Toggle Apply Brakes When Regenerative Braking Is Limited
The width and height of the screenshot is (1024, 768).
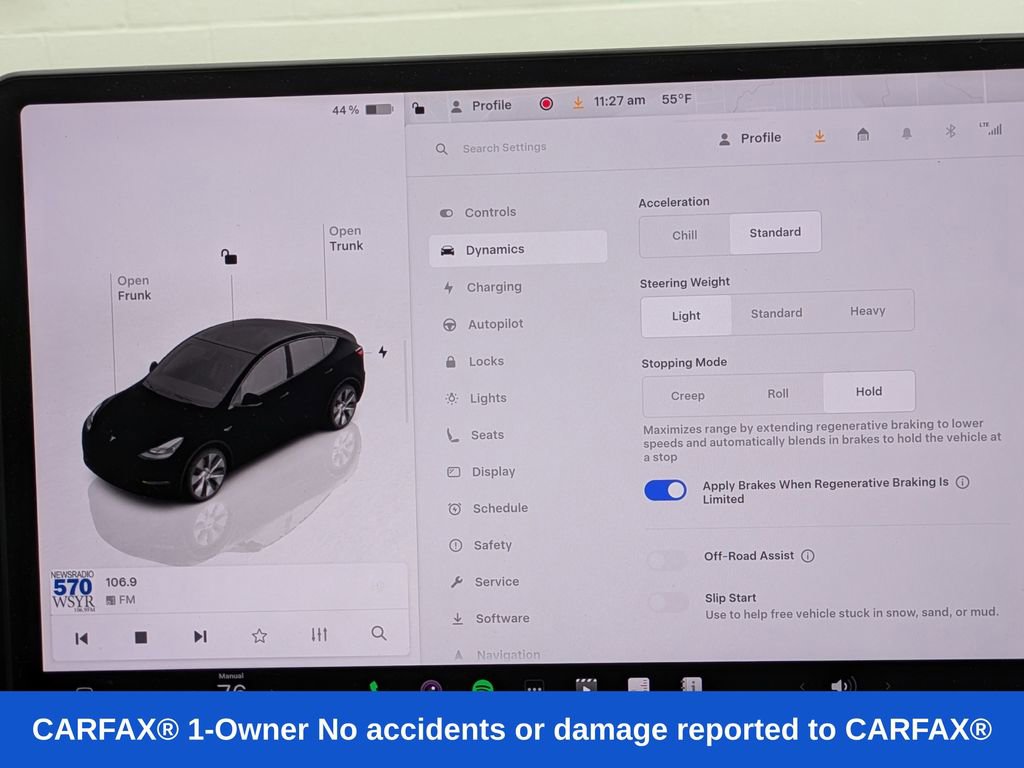[x=665, y=490]
